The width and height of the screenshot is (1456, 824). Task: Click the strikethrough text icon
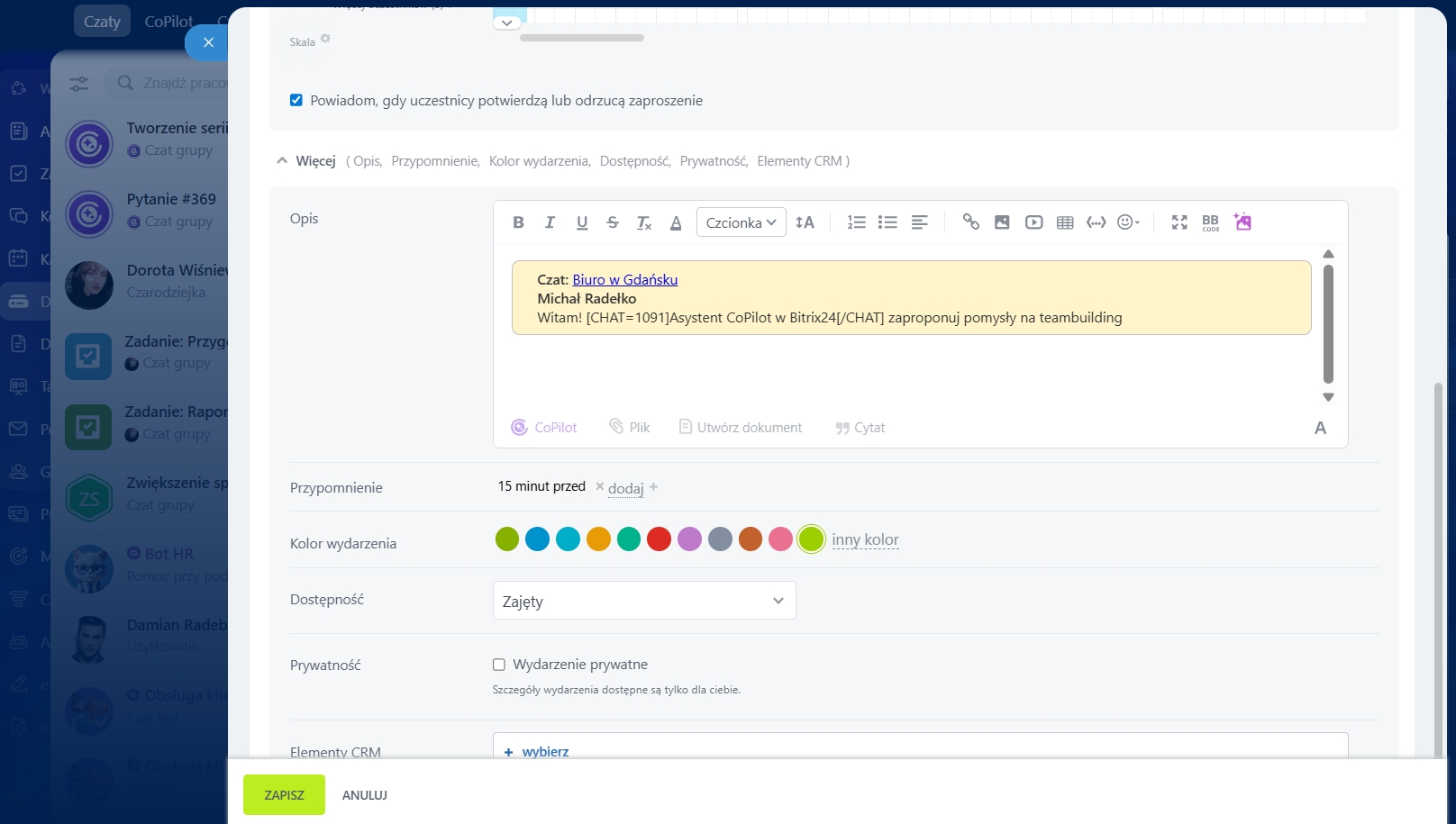(613, 222)
